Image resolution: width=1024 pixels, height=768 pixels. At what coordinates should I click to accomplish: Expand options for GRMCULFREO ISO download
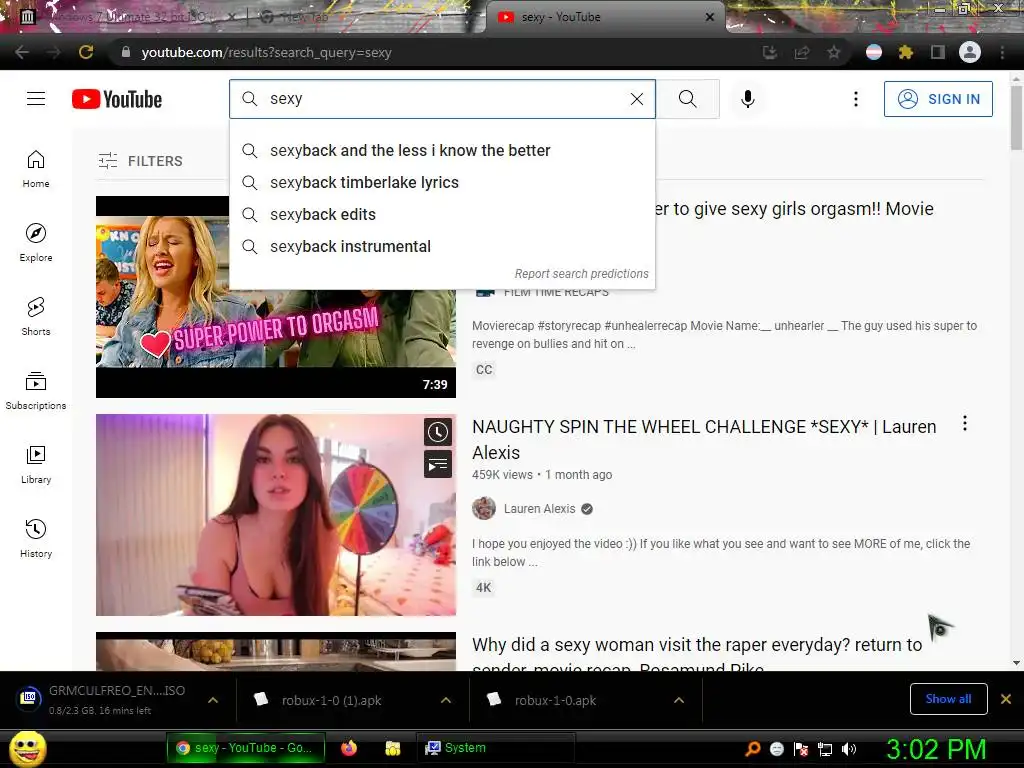click(213, 700)
